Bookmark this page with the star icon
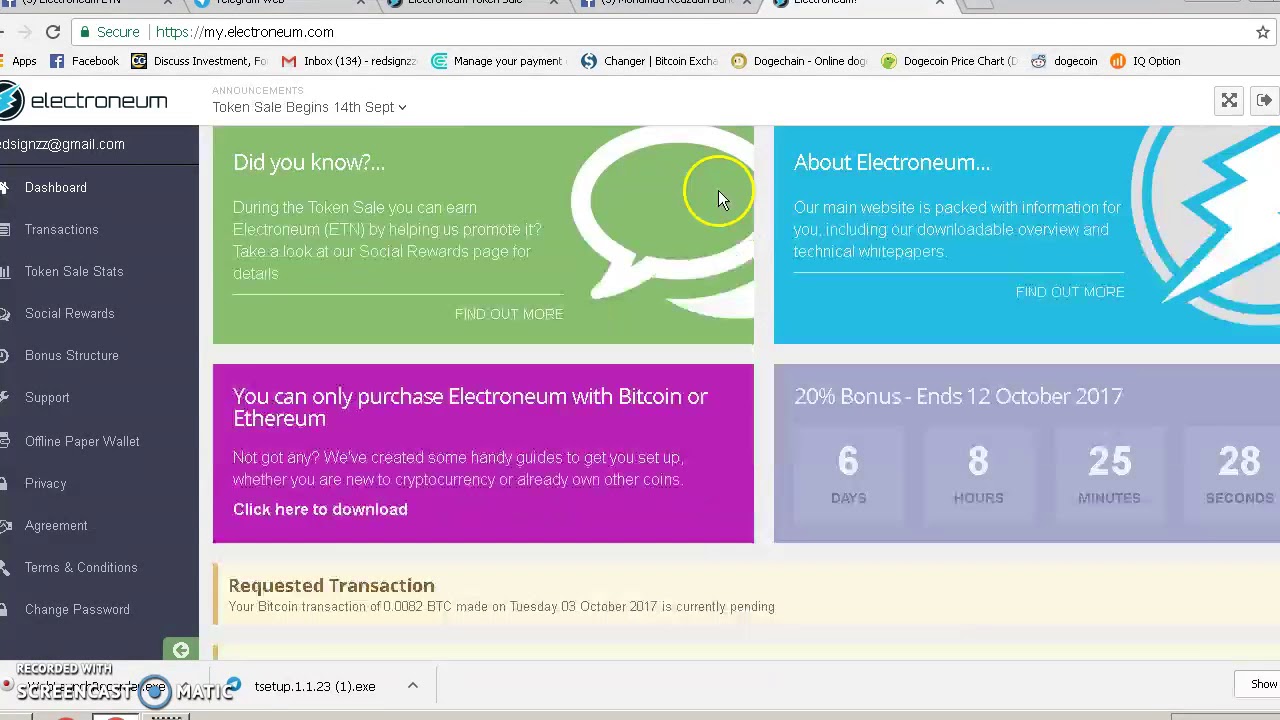Viewport: 1280px width, 720px height. [1263, 32]
